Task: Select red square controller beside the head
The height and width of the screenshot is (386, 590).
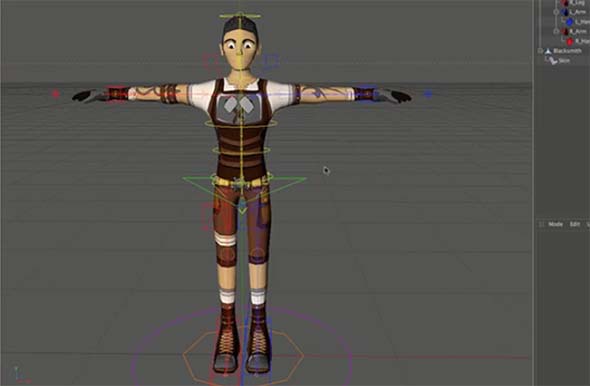Action: pyautogui.click(x=211, y=61)
